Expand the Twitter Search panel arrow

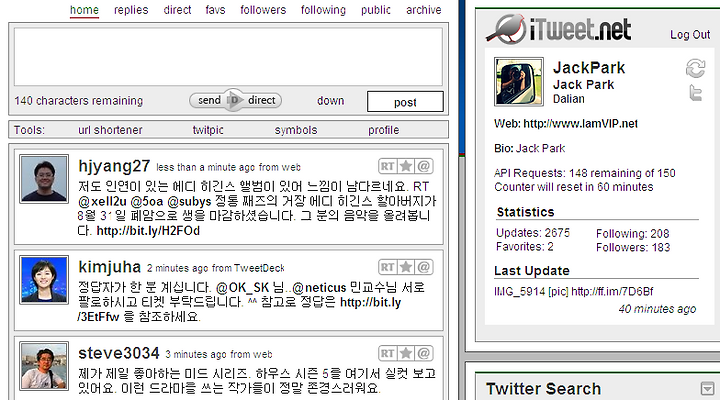coord(708,389)
